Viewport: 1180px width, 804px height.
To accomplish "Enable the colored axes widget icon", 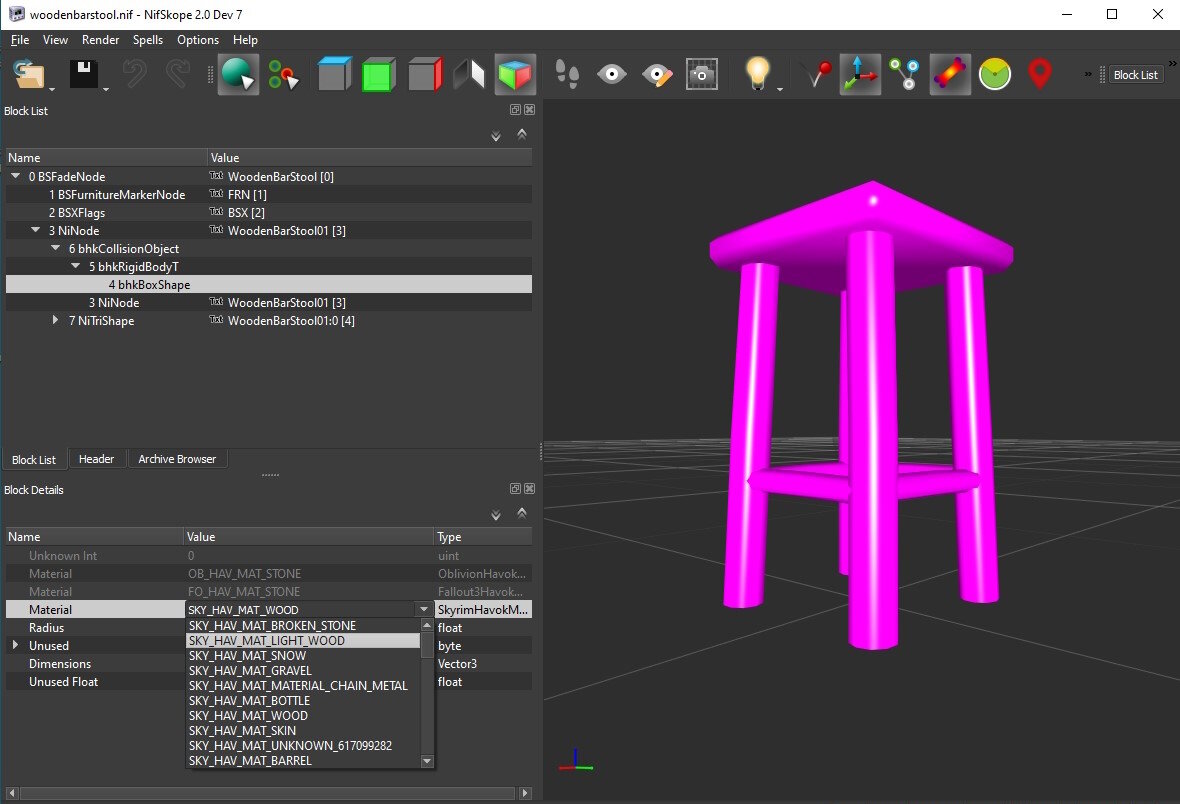I will click(x=859, y=73).
